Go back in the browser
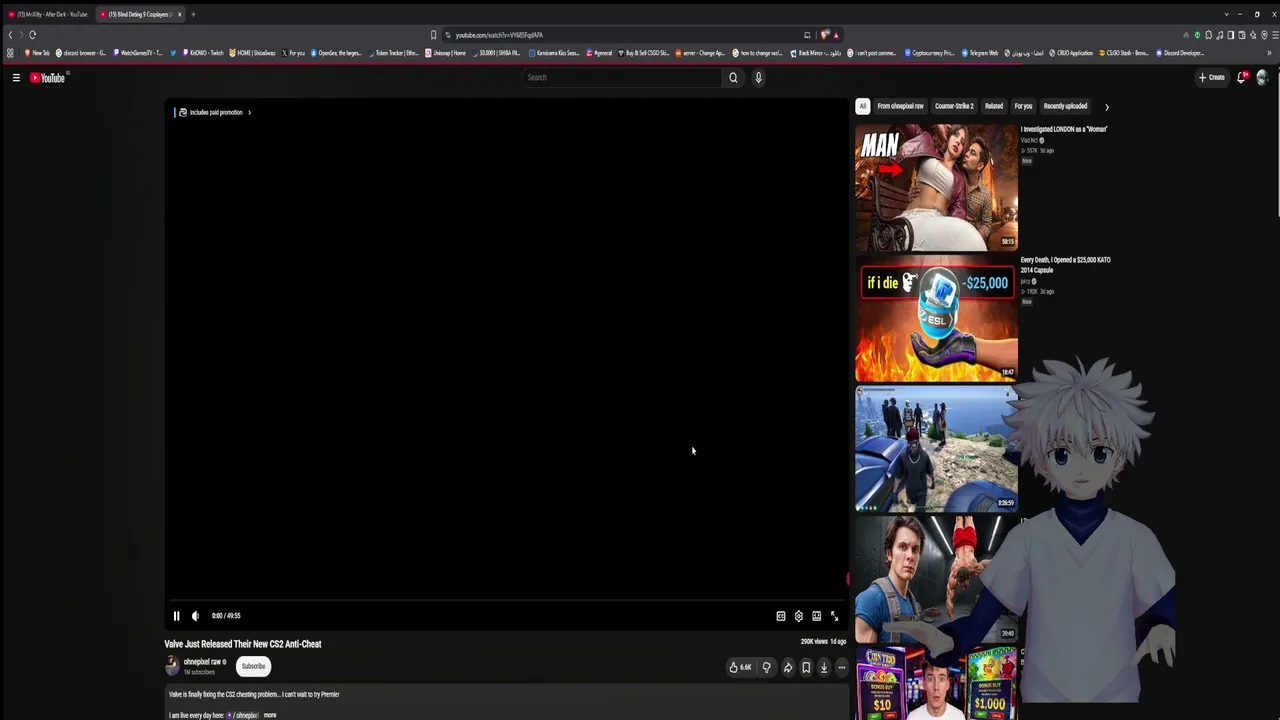This screenshot has height=720, width=1280. coord(10,35)
